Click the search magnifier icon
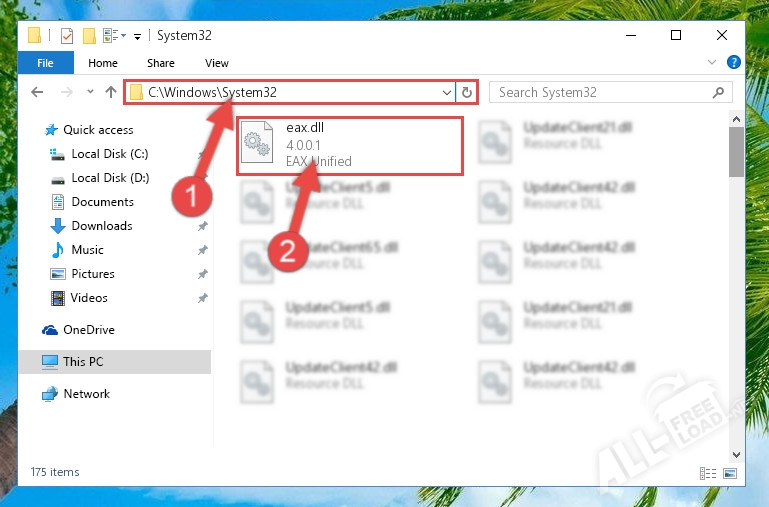Screen dimensions: 769x507 [x=718, y=92]
